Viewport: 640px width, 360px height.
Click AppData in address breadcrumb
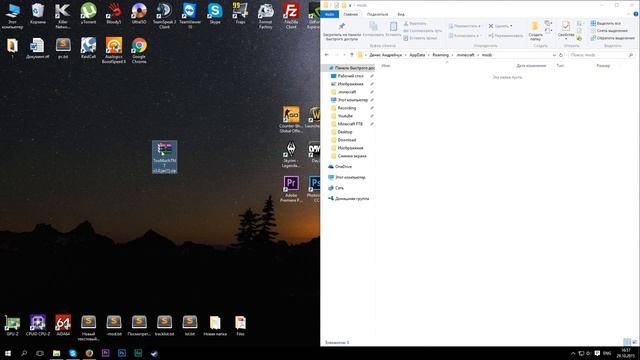[417, 55]
